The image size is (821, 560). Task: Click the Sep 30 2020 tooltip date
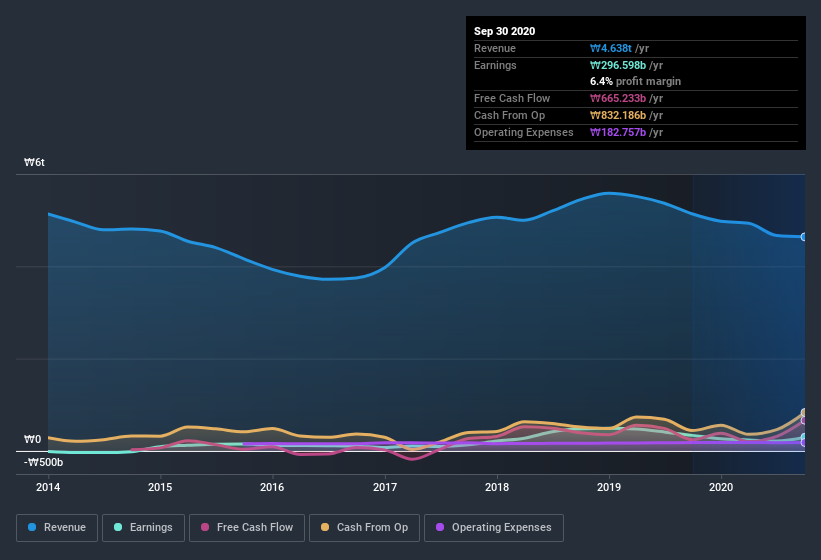point(505,31)
